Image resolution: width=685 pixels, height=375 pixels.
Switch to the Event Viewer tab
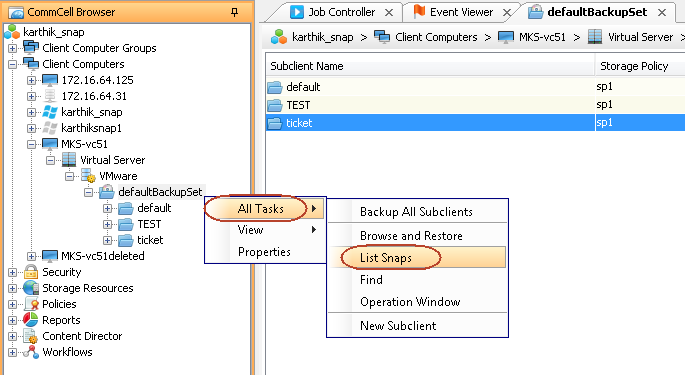point(461,12)
